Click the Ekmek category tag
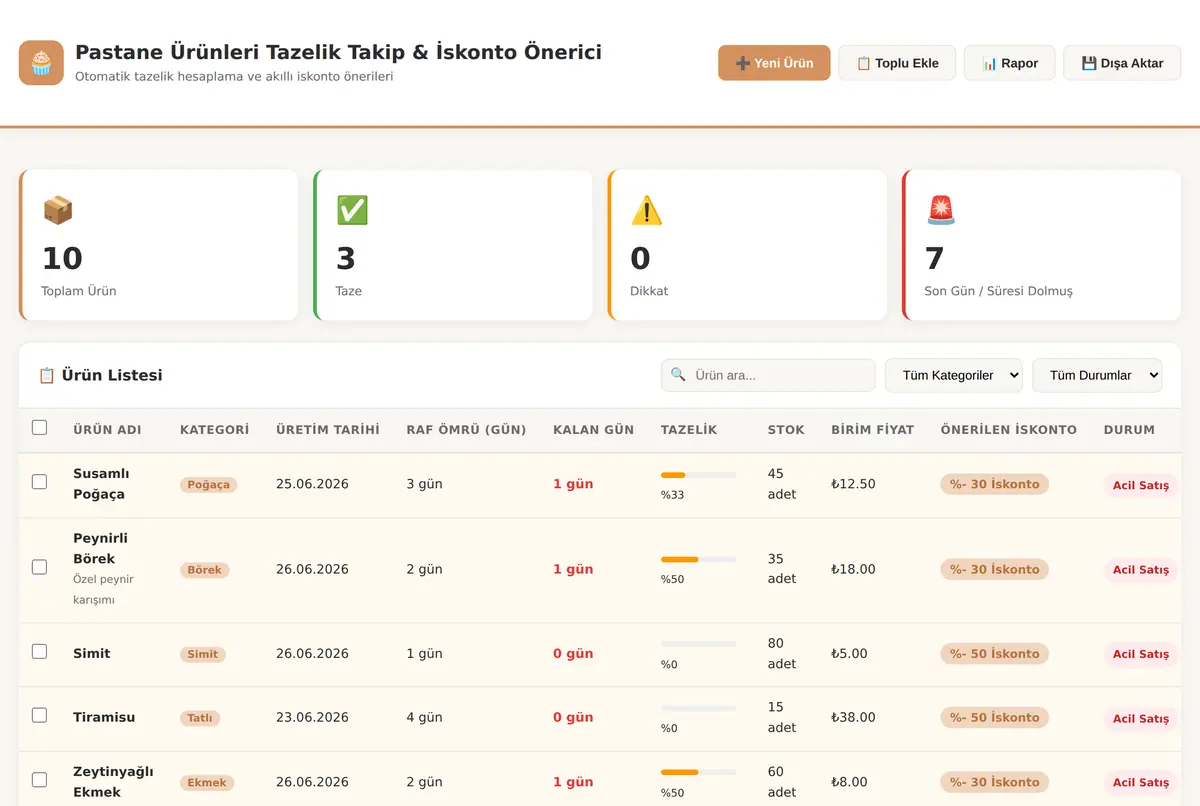 click(x=207, y=783)
